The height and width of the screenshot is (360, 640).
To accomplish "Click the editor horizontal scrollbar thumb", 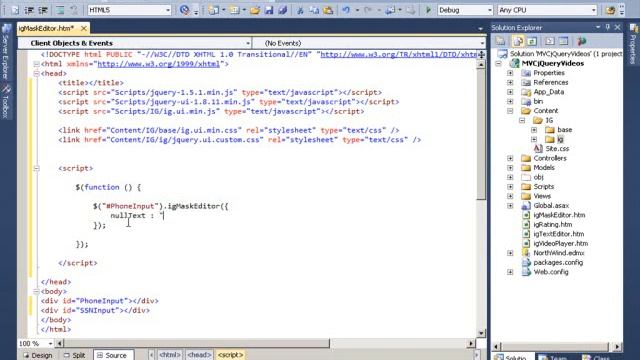I will (197, 343).
